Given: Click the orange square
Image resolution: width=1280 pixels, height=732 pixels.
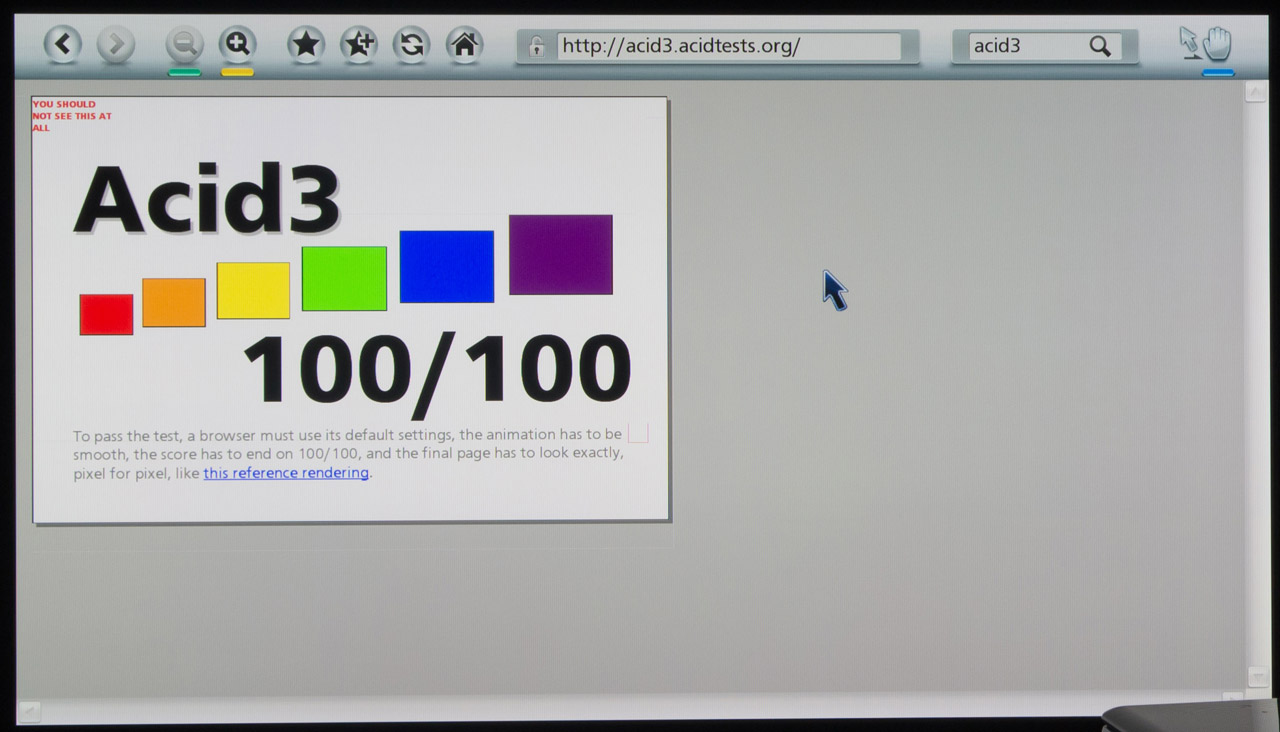Looking at the screenshot, I should (174, 302).
